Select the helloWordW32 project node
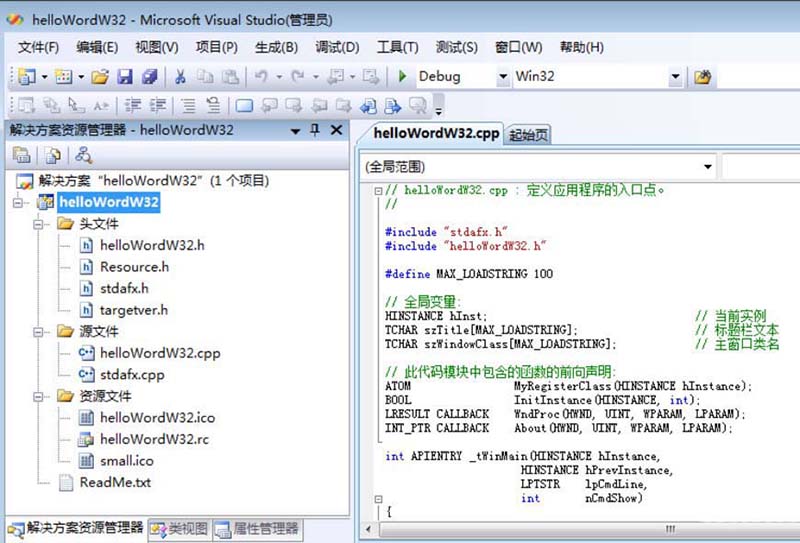 click(x=109, y=202)
